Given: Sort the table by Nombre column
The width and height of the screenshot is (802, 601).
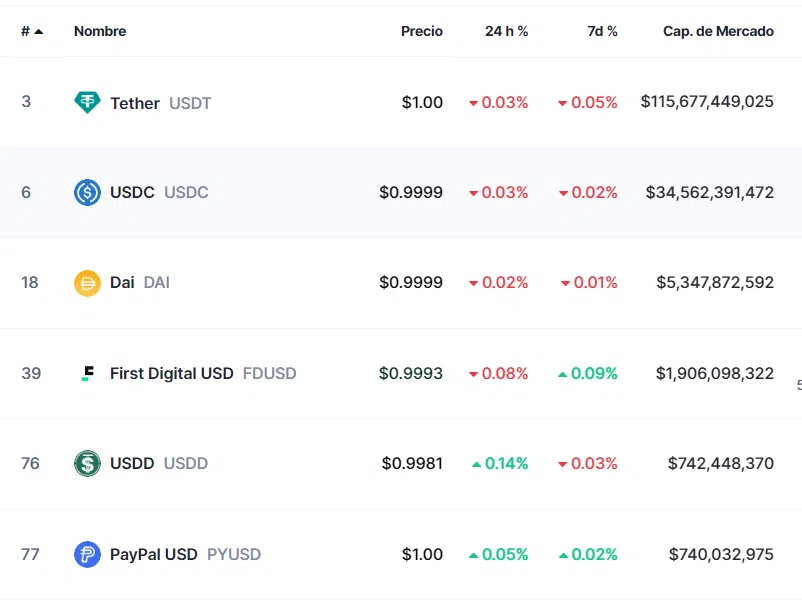Looking at the screenshot, I should pos(100,31).
